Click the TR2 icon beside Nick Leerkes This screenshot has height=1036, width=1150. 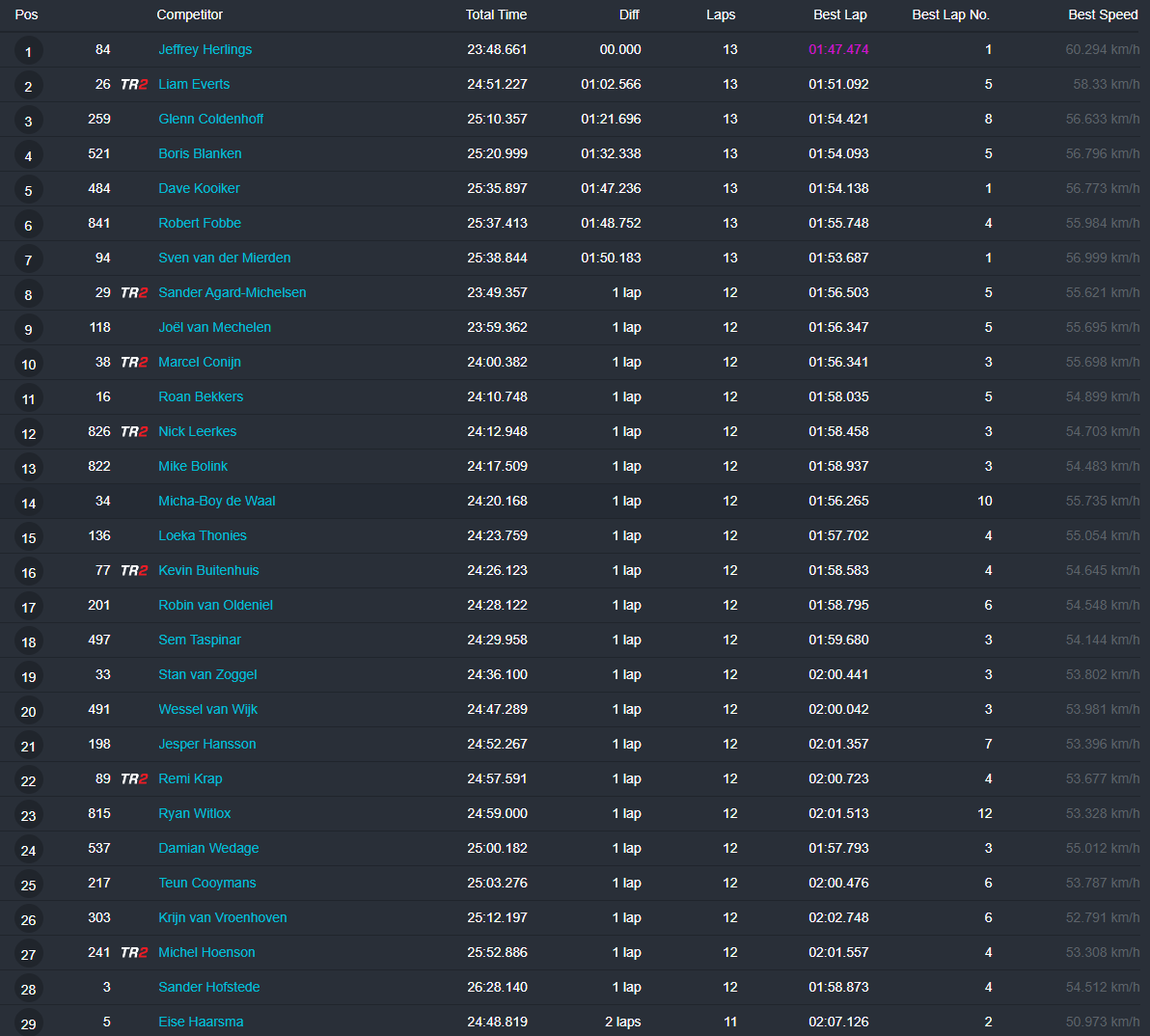[x=134, y=432]
